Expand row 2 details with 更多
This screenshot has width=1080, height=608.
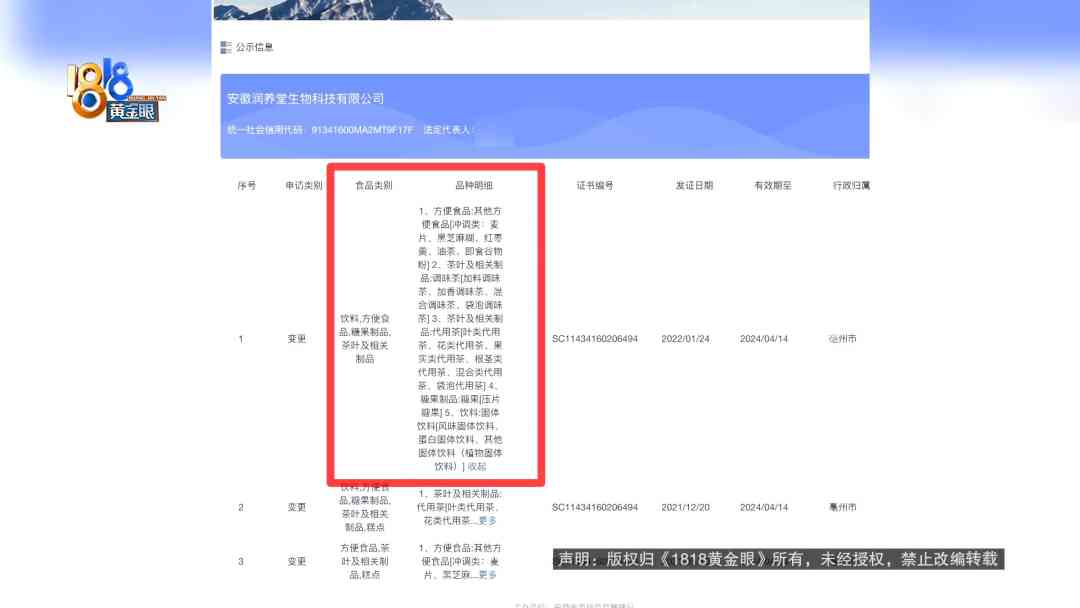487,520
